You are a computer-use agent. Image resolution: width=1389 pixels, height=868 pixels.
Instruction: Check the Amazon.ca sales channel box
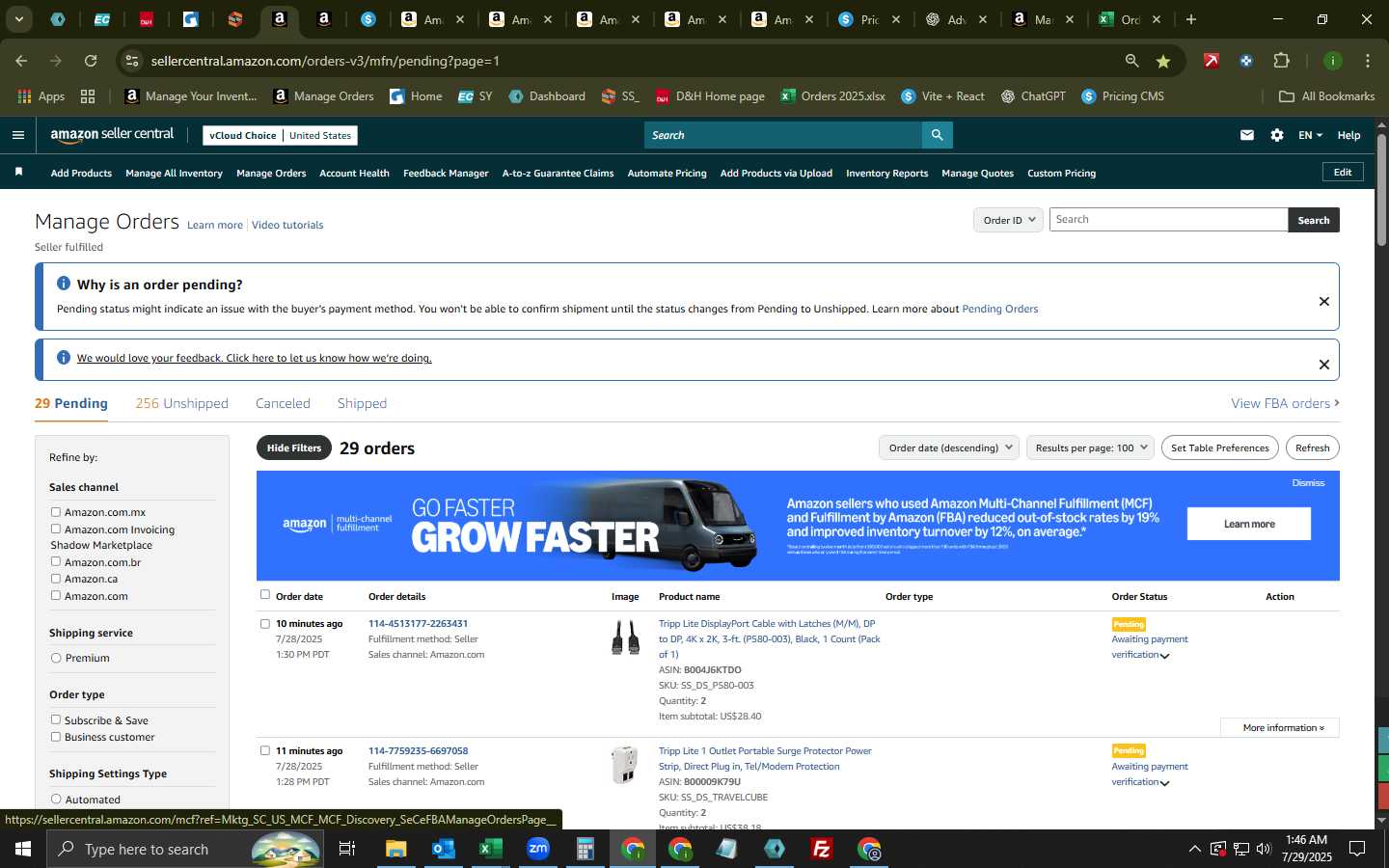tap(56, 579)
